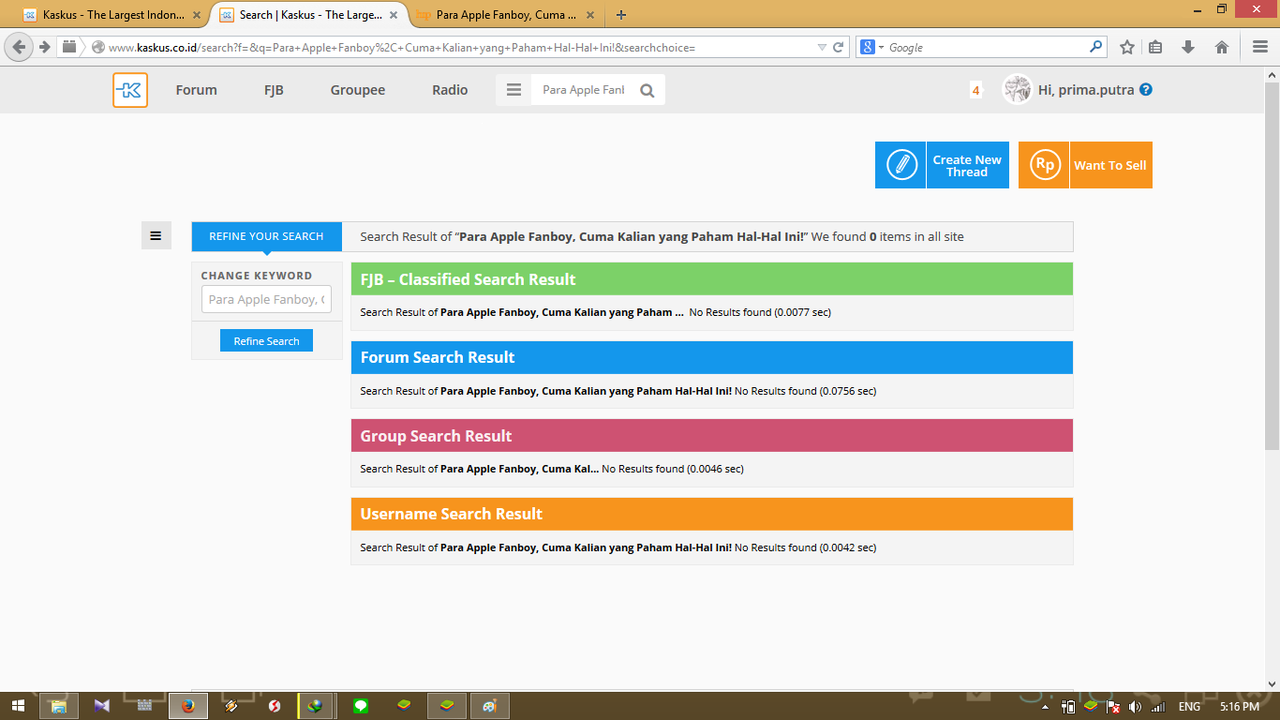Click the browser URL address bar
The height and width of the screenshot is (720, 1280).
[460, 47]
